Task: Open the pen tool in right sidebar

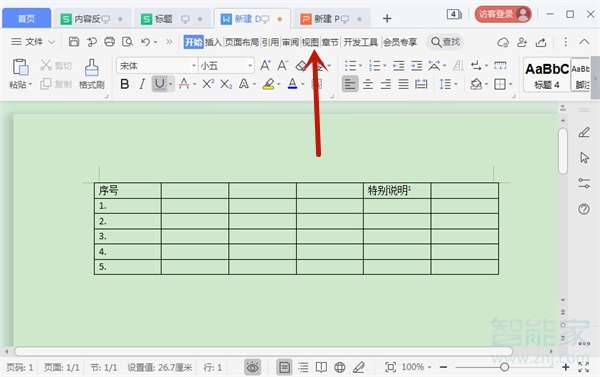Action: click(x=584, y=132)
